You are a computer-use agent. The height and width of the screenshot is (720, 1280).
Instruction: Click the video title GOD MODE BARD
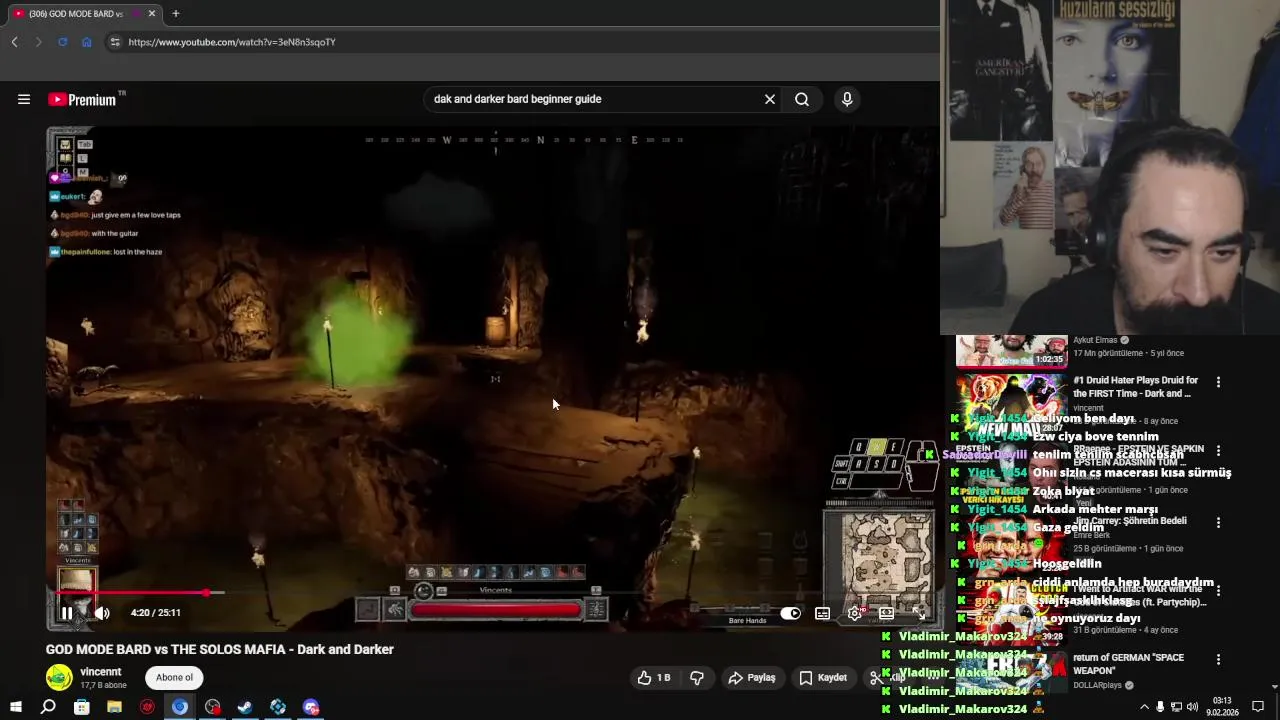[x=220, y=649]
